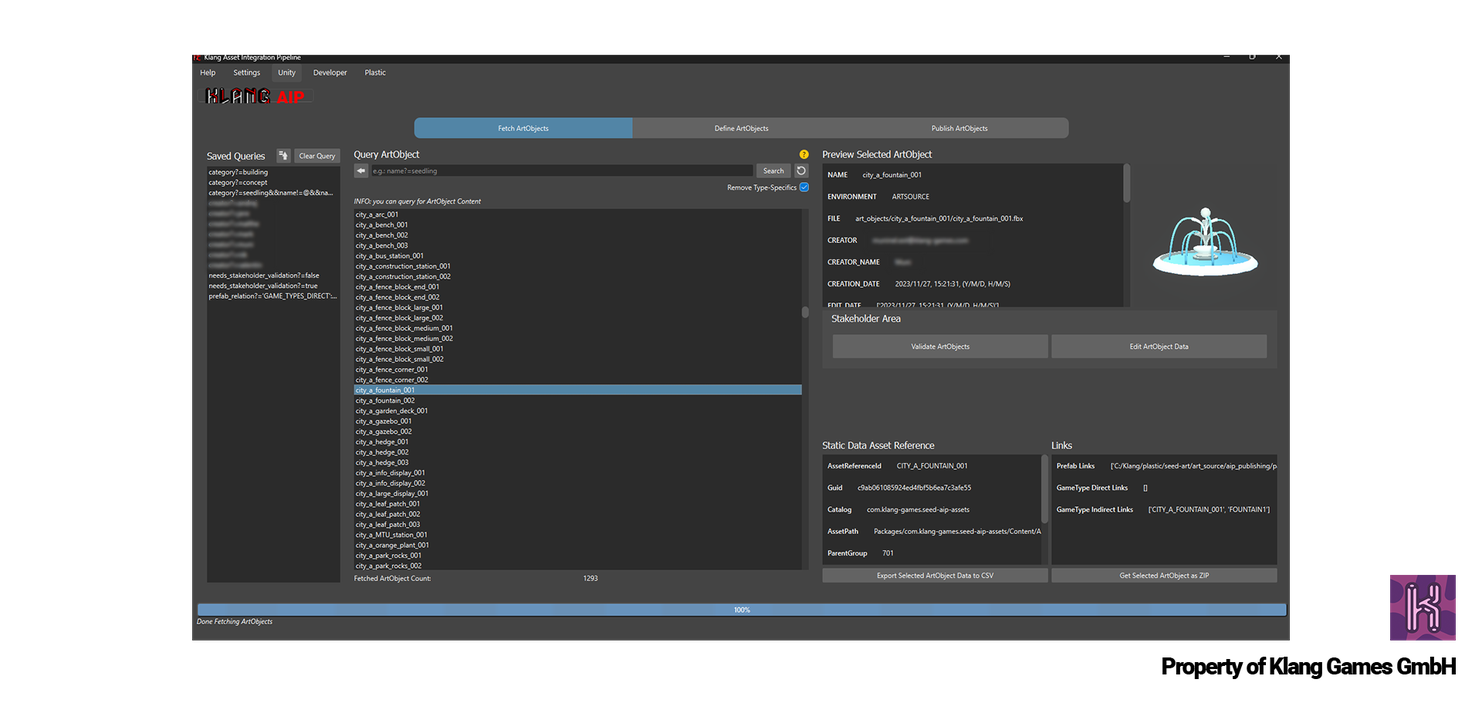Click the refresh icon next to Search
Screen dimensions: 1482x703
pos(801,171)
